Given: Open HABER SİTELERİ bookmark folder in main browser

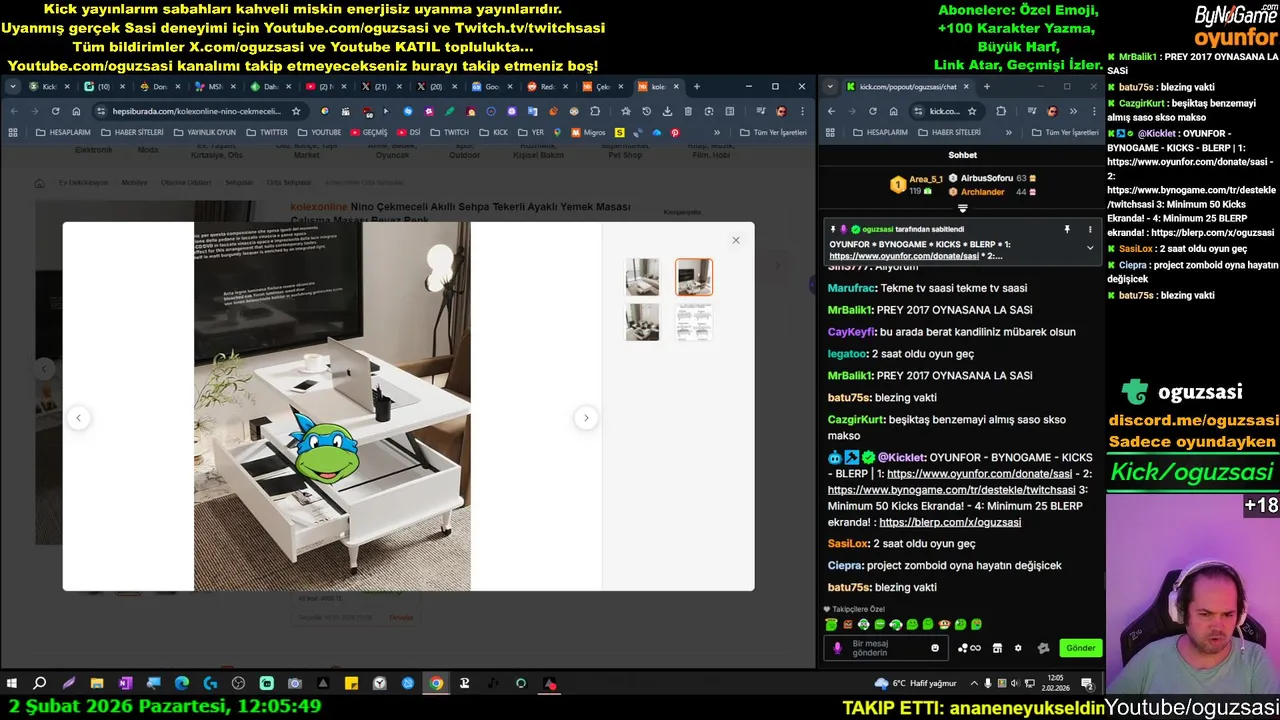Looking at the screenshot, I should tap(131, 132).
